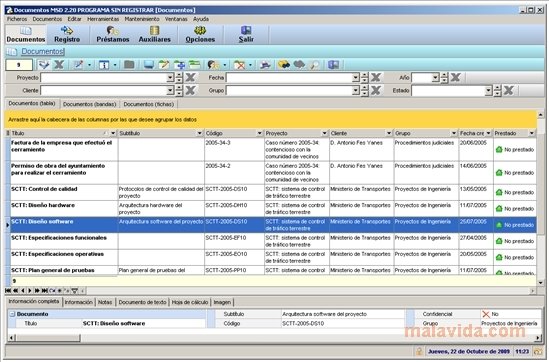Viewport: 549px width, 362px height.
Task: Click the printer toolbar icon
Action: (265, 65)
